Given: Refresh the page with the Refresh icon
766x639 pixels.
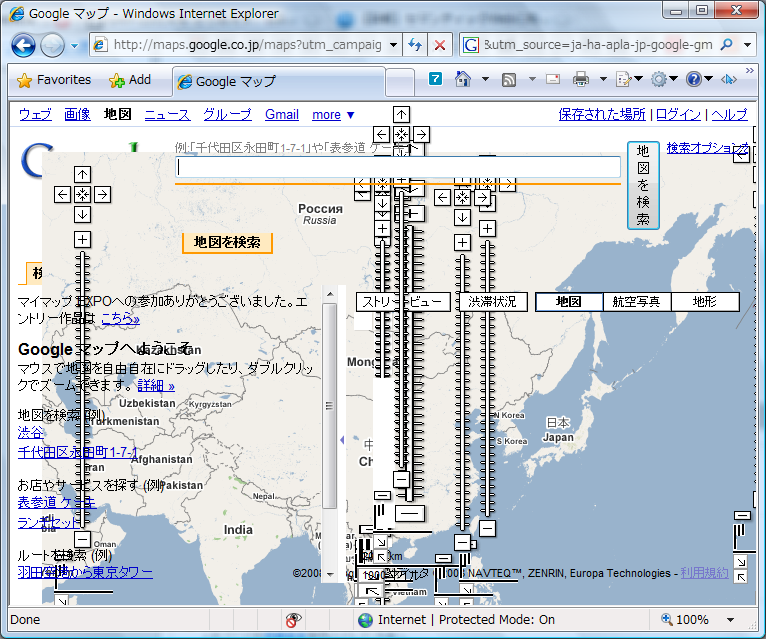Looking at the screenshot, I should pyautogui.click(x=415, y=45).
